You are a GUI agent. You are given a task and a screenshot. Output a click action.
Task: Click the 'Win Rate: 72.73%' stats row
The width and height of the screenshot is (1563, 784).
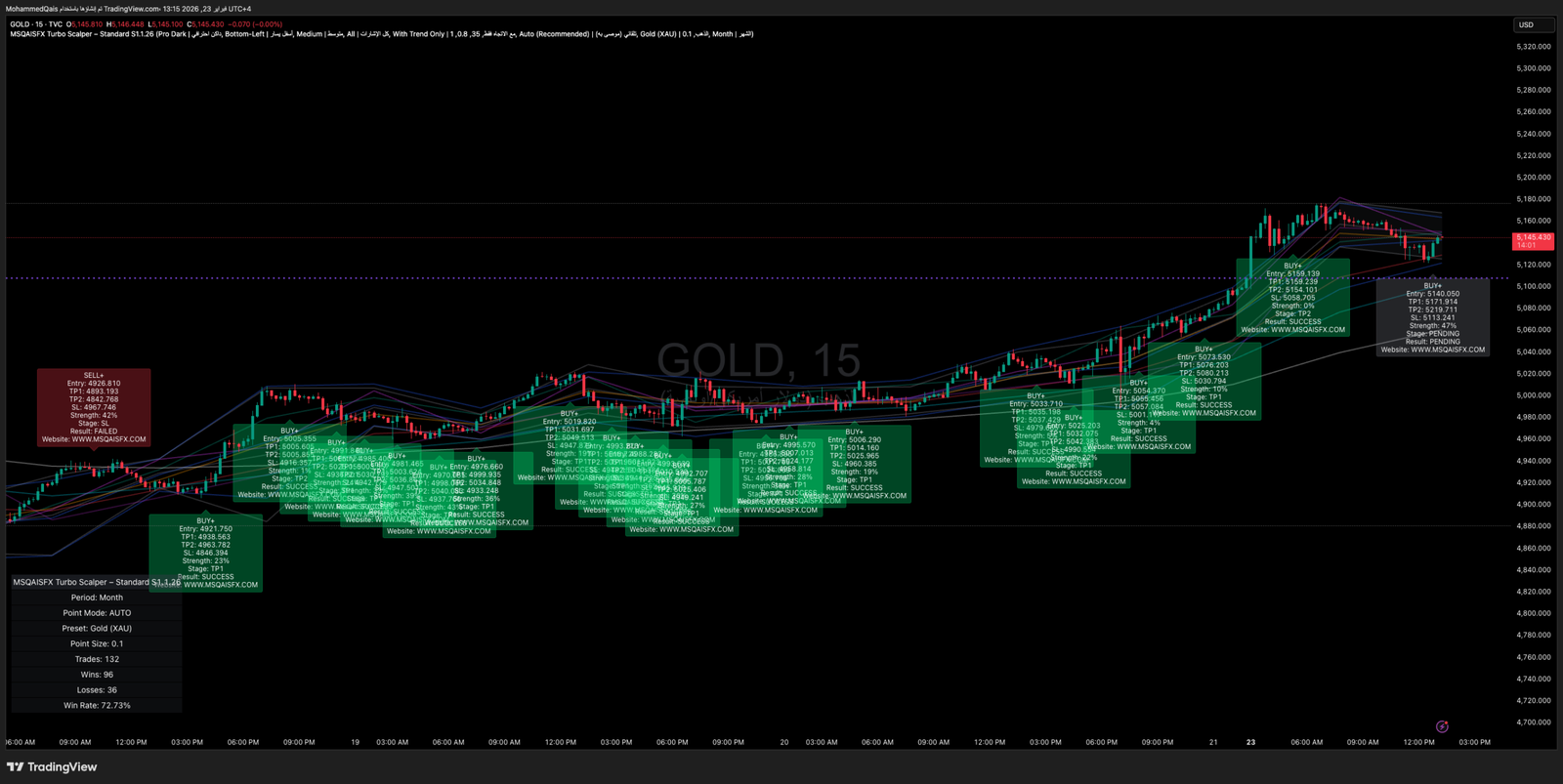pos(97,706)
